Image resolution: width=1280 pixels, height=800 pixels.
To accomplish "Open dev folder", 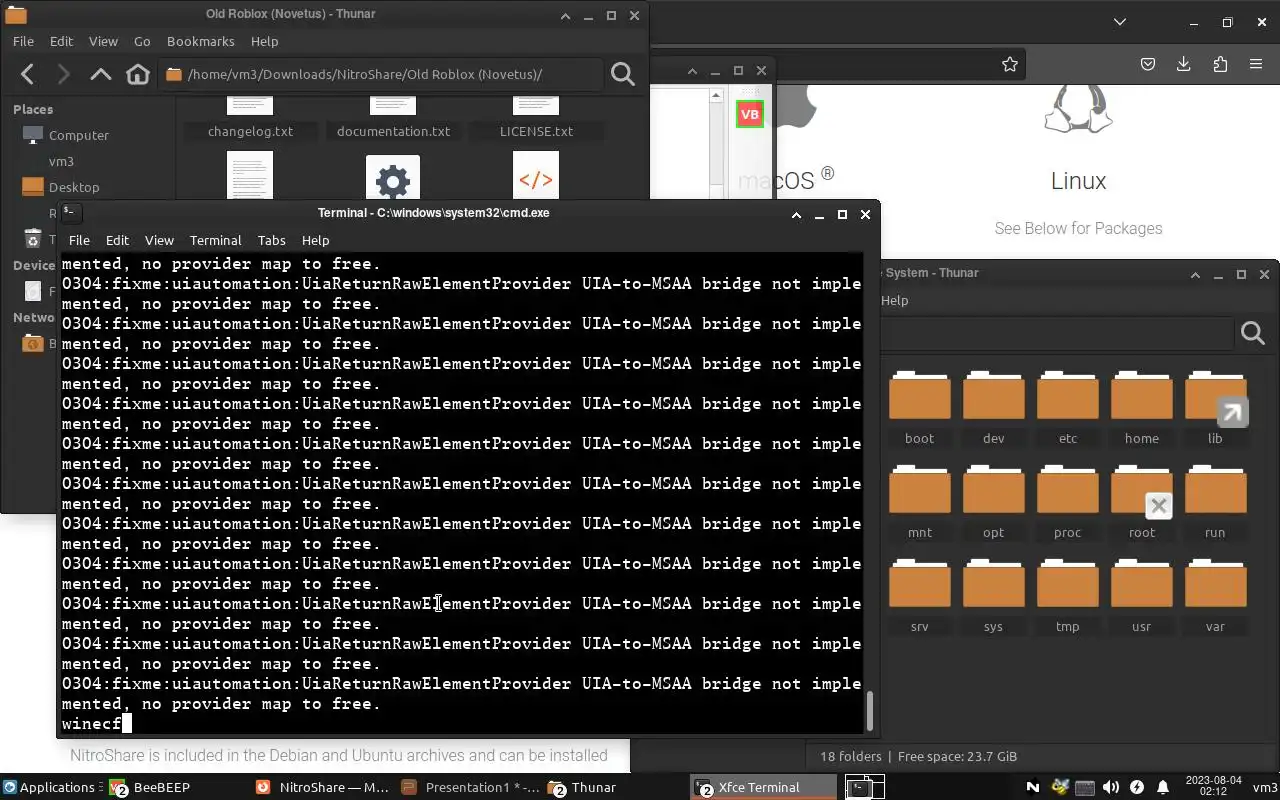I will pos(993,408).
